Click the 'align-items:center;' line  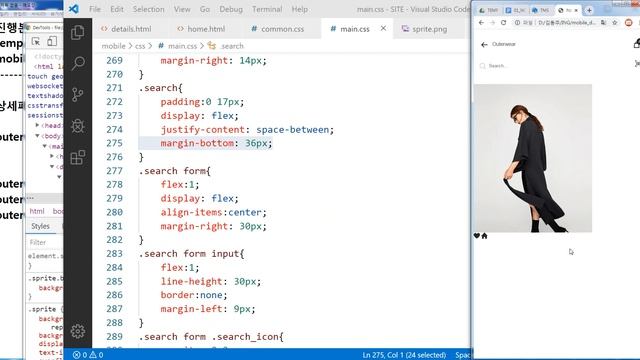pyautogui.click(x=213, y=212)
